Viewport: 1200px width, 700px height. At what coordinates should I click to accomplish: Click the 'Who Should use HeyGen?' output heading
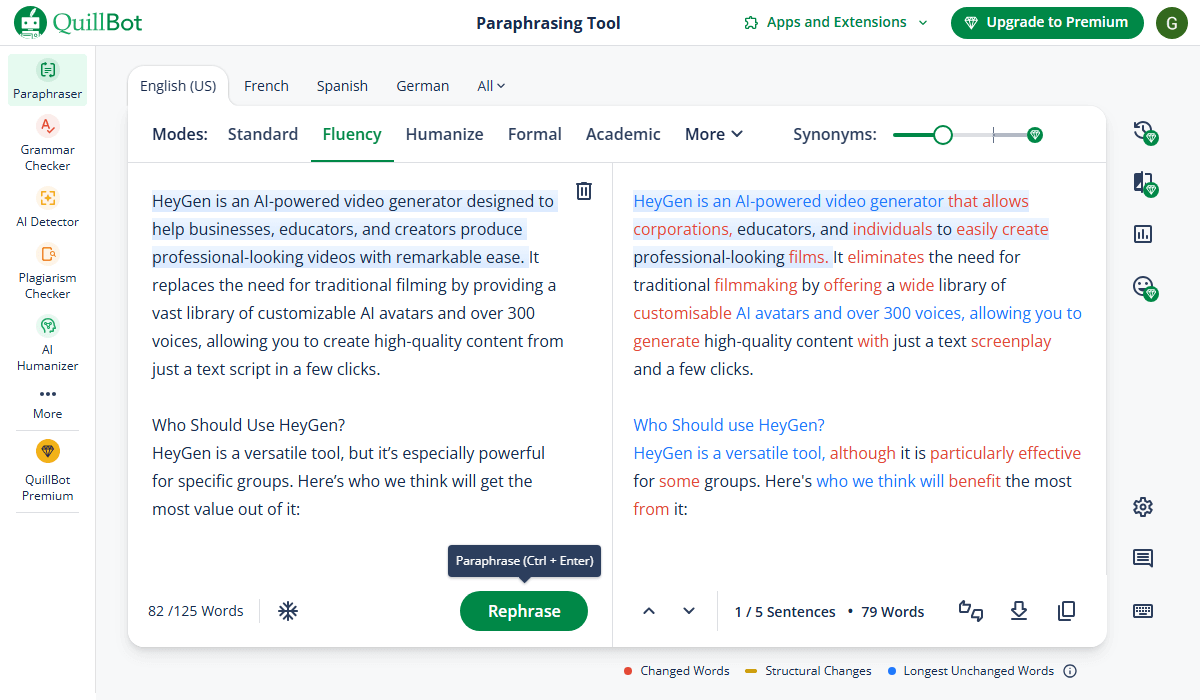pyautogui.click(x=729, y=425)
